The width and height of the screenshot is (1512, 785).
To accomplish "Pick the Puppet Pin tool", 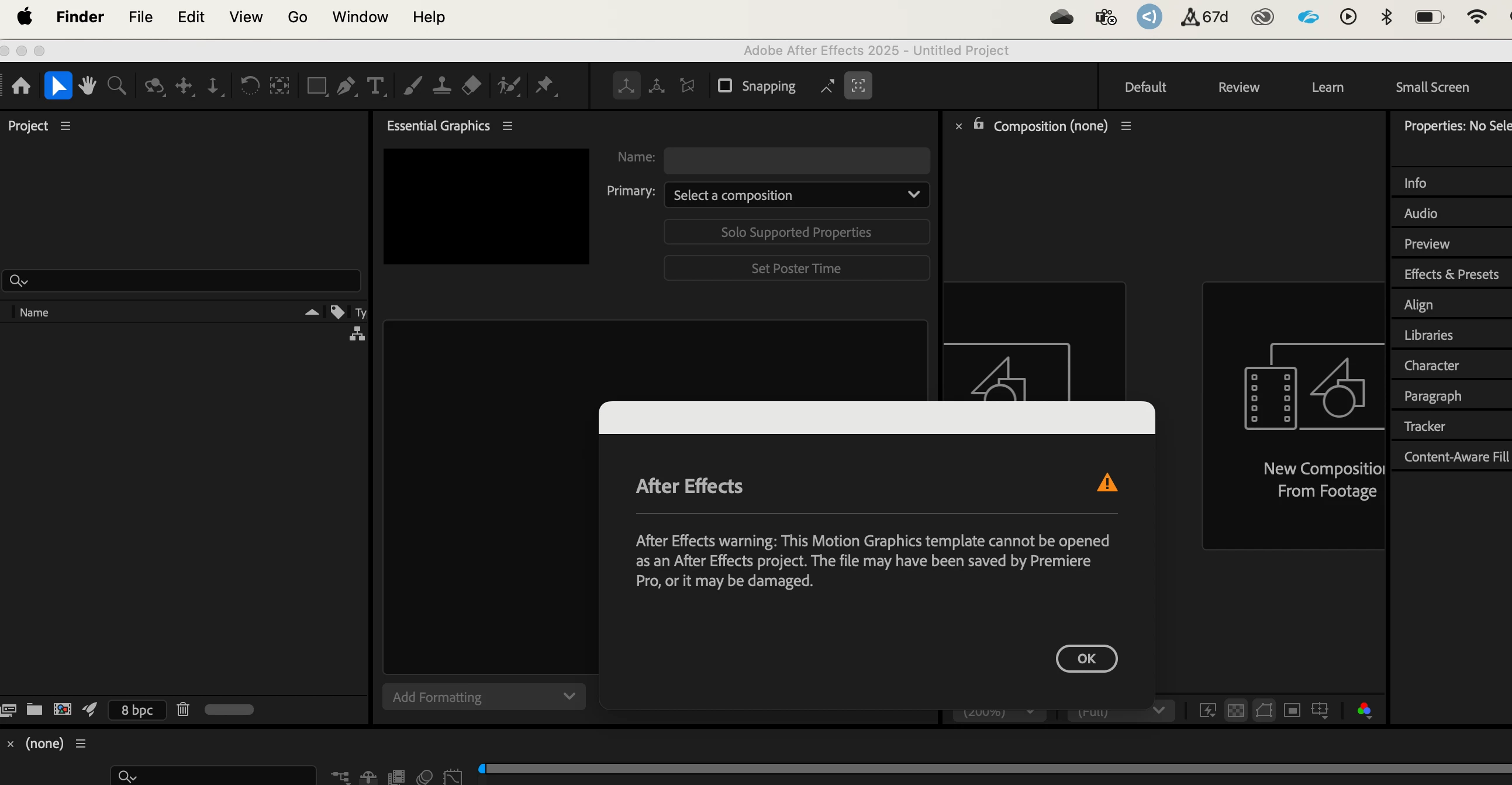I will click(x=544, y=86).
